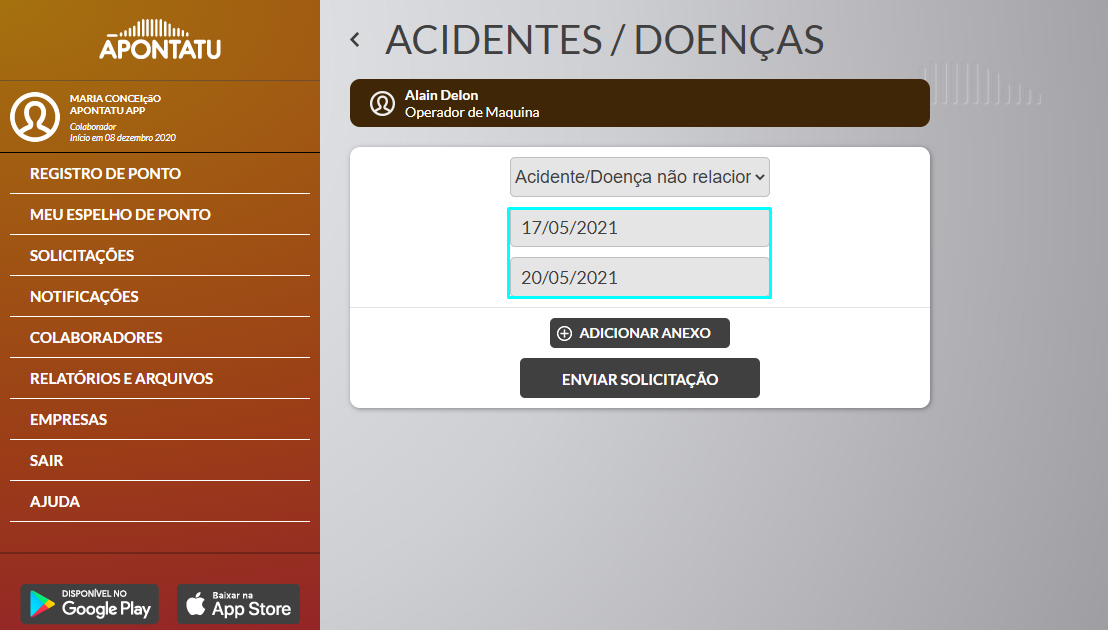
Task: Click Adicionar Anexo button
Action: click(x=640, y=333)
